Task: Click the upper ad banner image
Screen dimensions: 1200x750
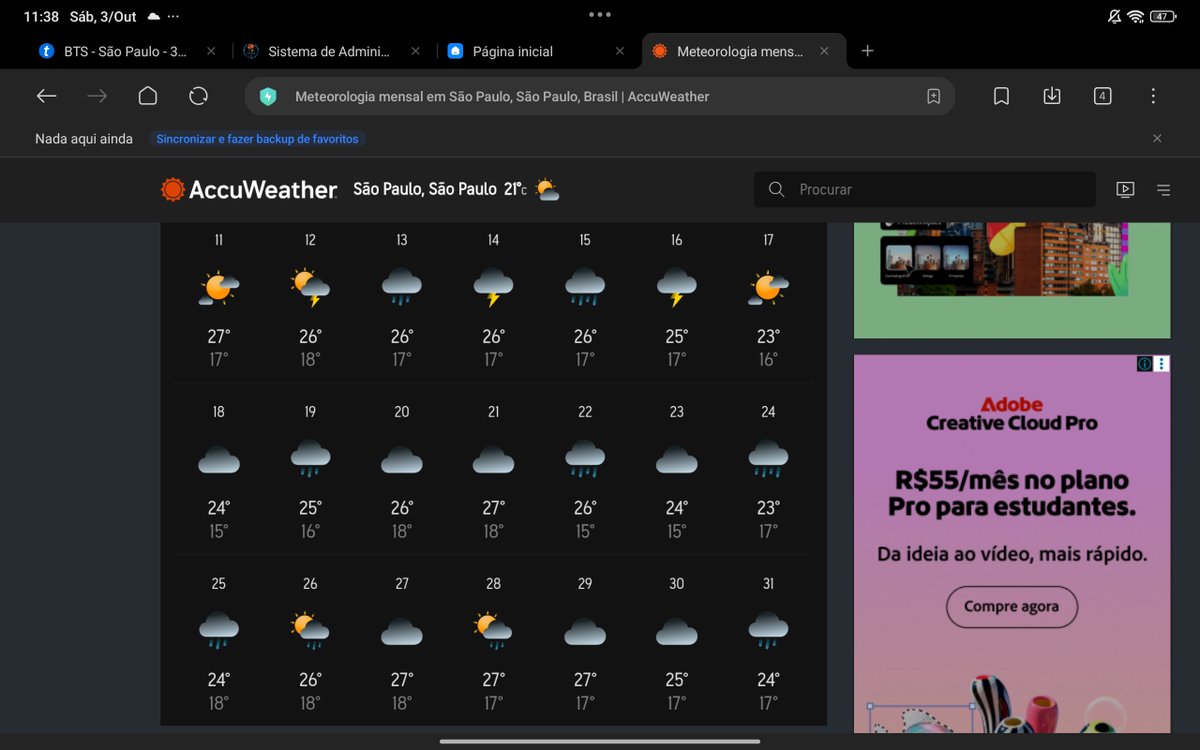Action: (1011, 280)
